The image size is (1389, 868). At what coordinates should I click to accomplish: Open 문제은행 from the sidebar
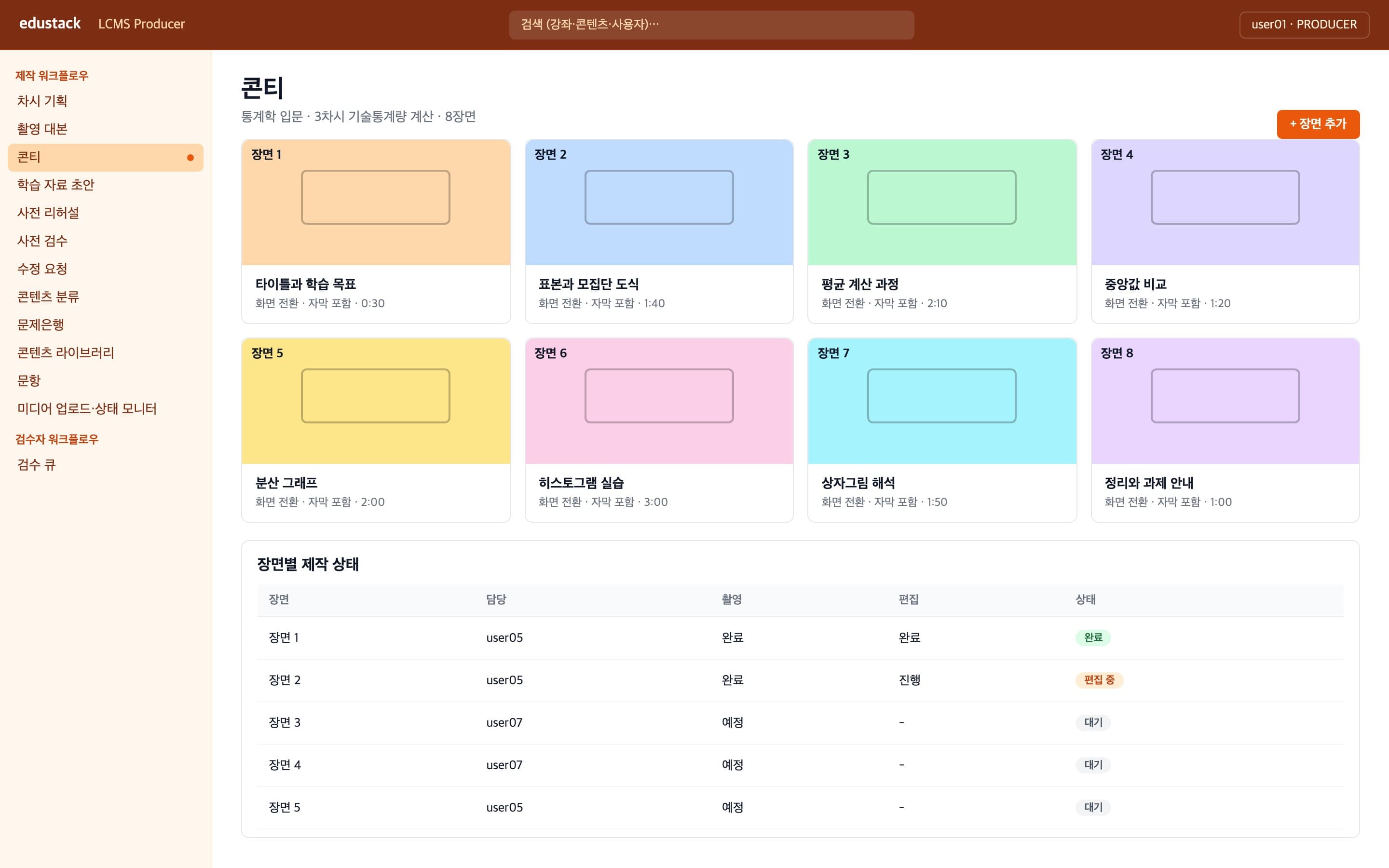pyautogui.click(x=106, y=325)
